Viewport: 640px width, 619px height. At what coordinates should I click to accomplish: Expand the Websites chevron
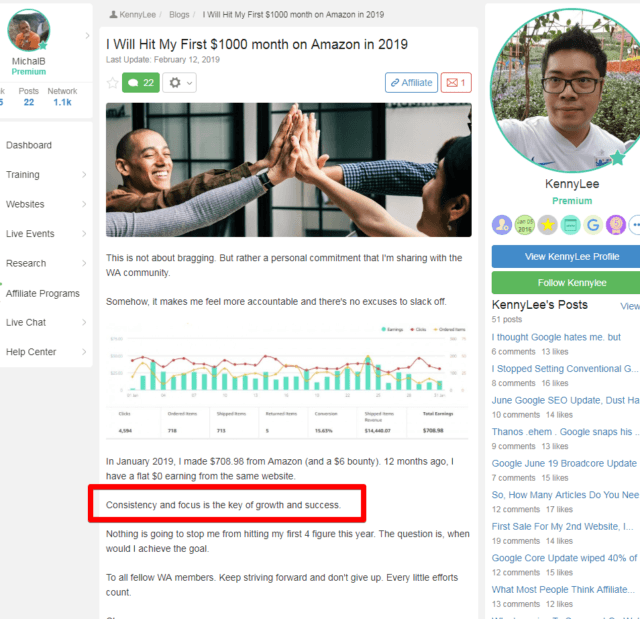pyautogui.click(x=84, y=204)
